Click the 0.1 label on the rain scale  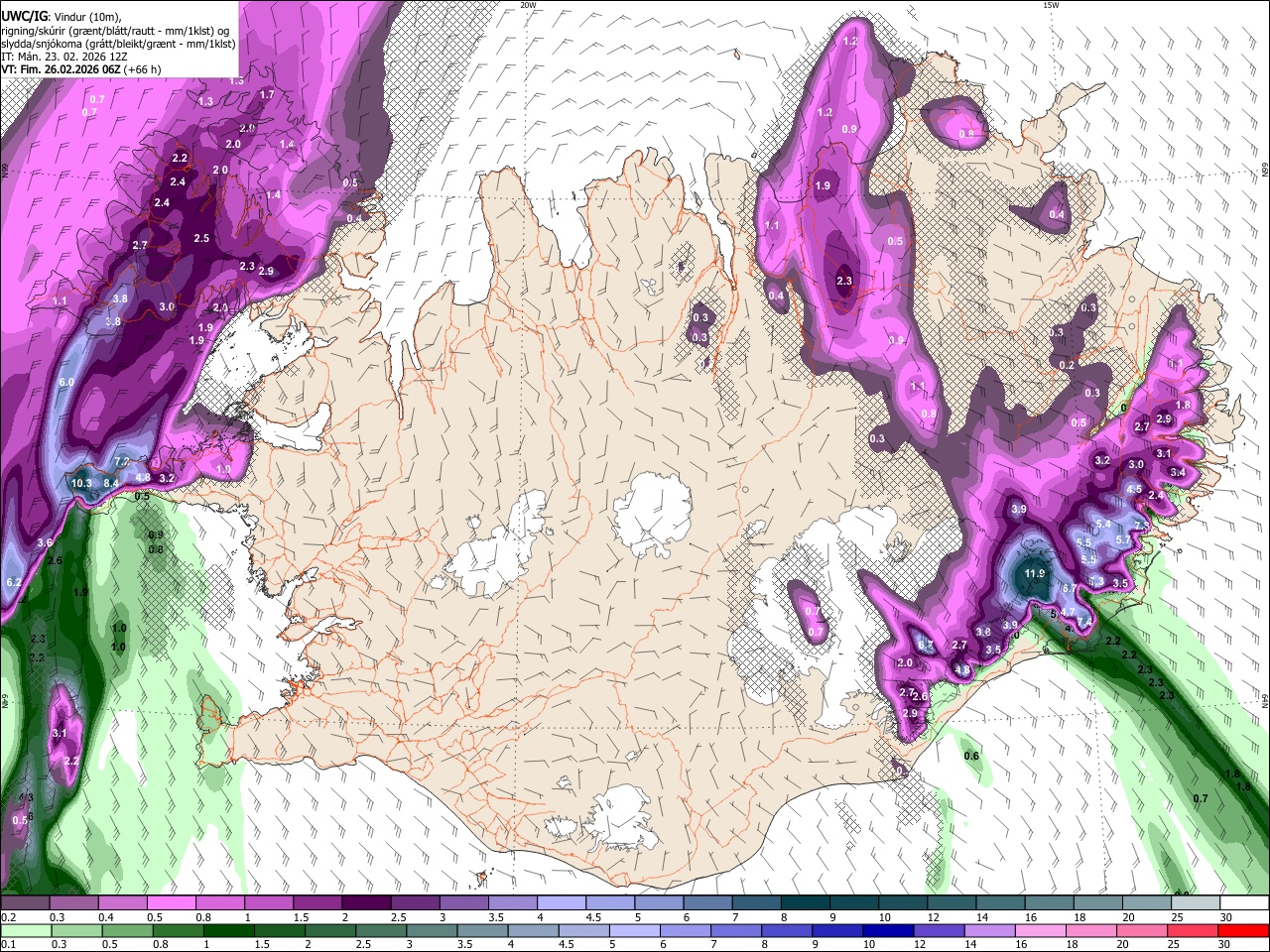8,944
